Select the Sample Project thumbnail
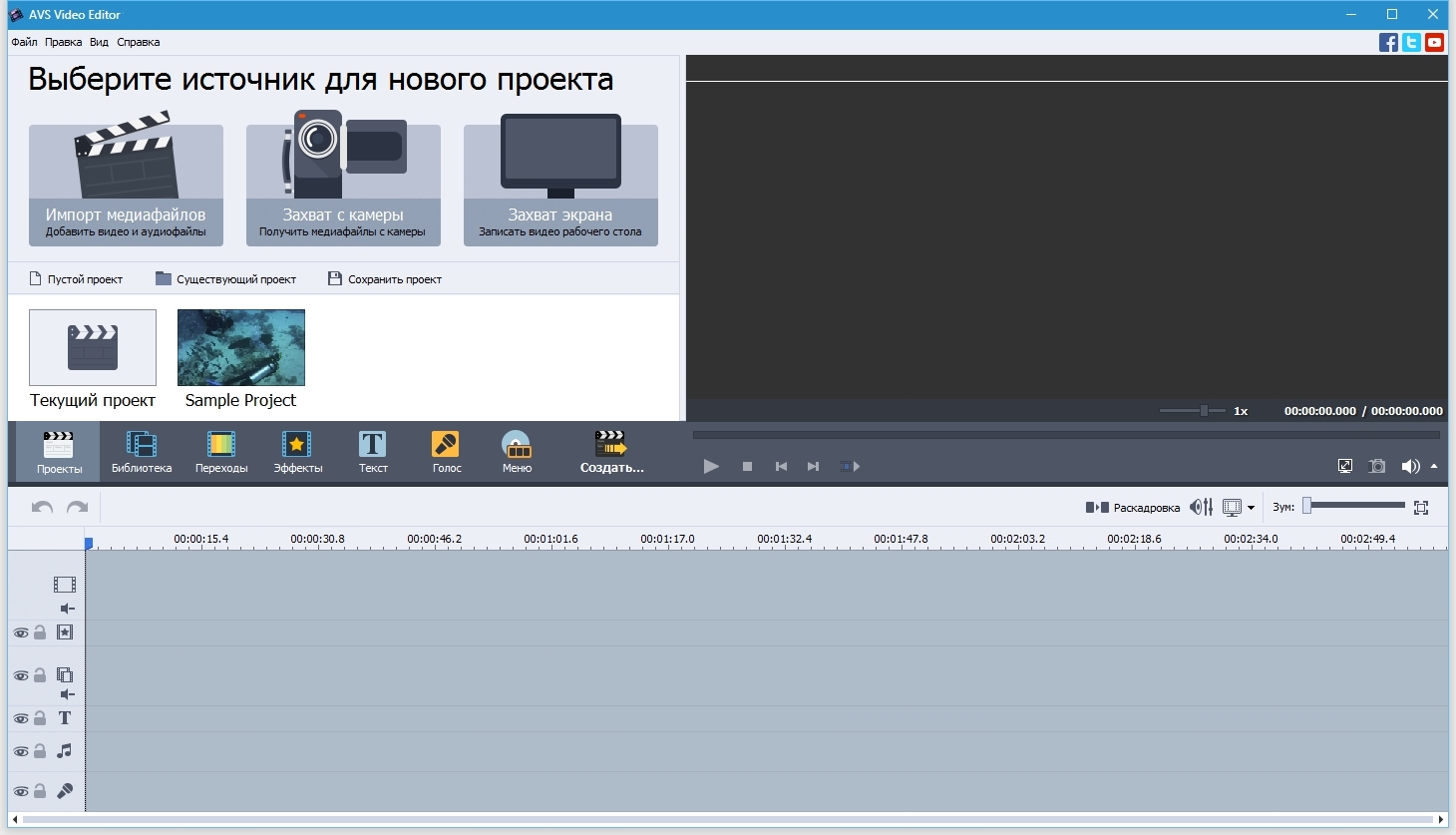The height and width of the screenshot is (835, 1456). [241, 347]
